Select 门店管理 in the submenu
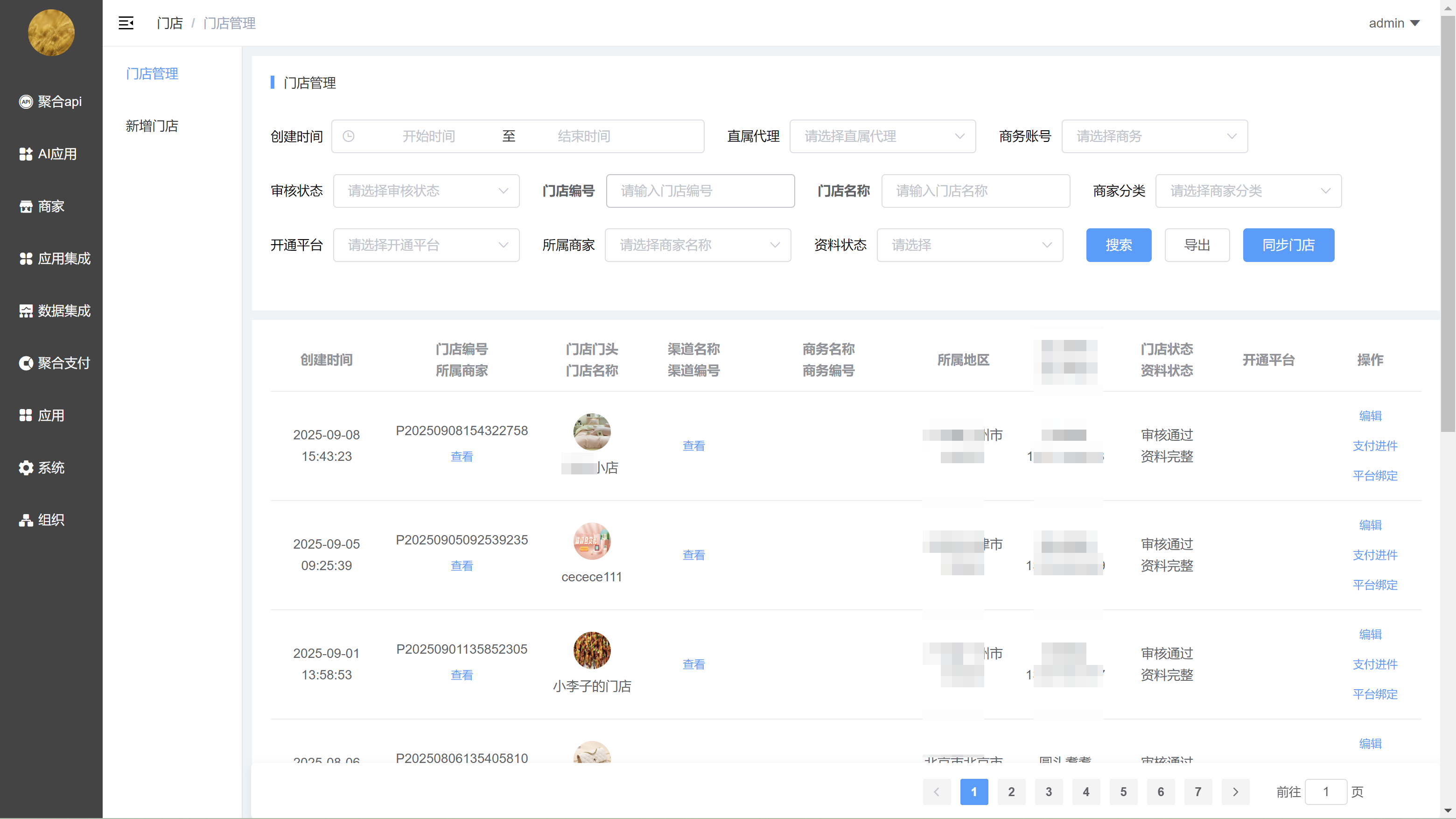 [x=152, y=73]
